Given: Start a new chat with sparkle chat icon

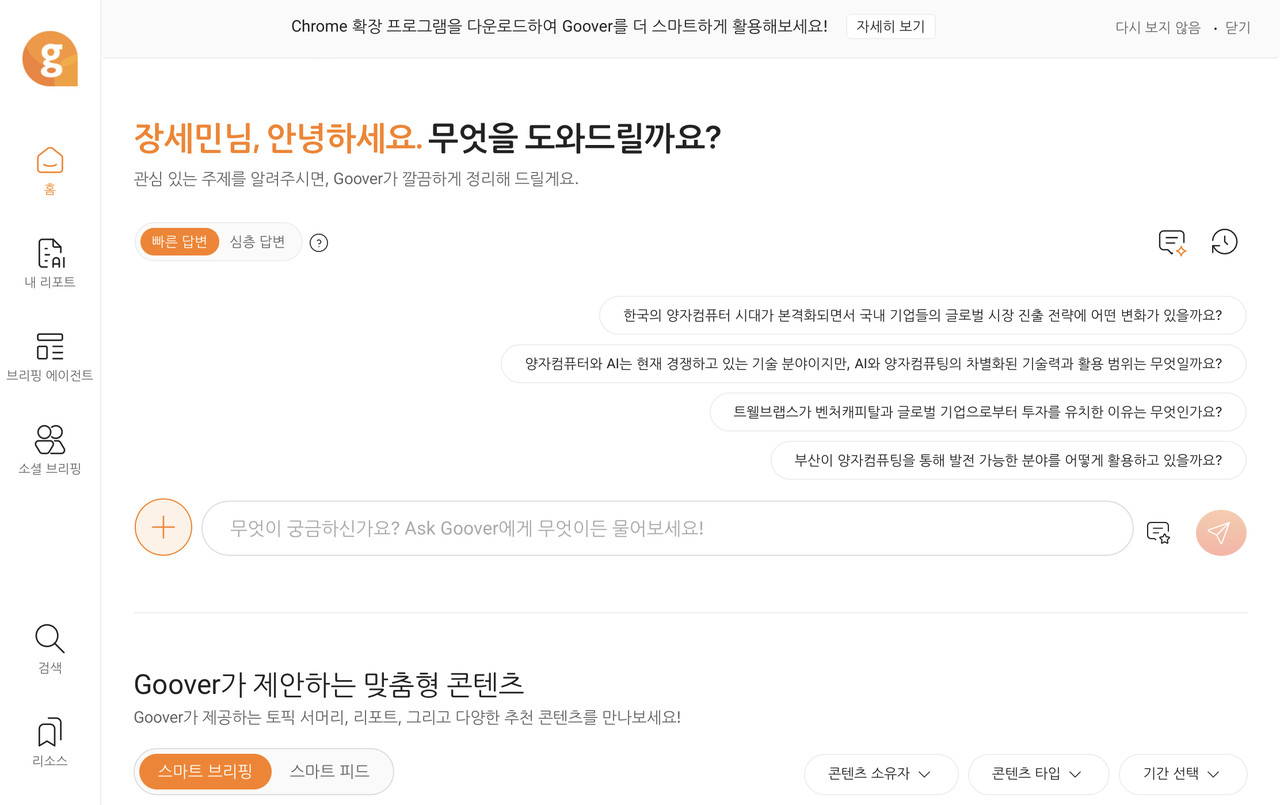Looking at the screenshot, I should 1172,242.
